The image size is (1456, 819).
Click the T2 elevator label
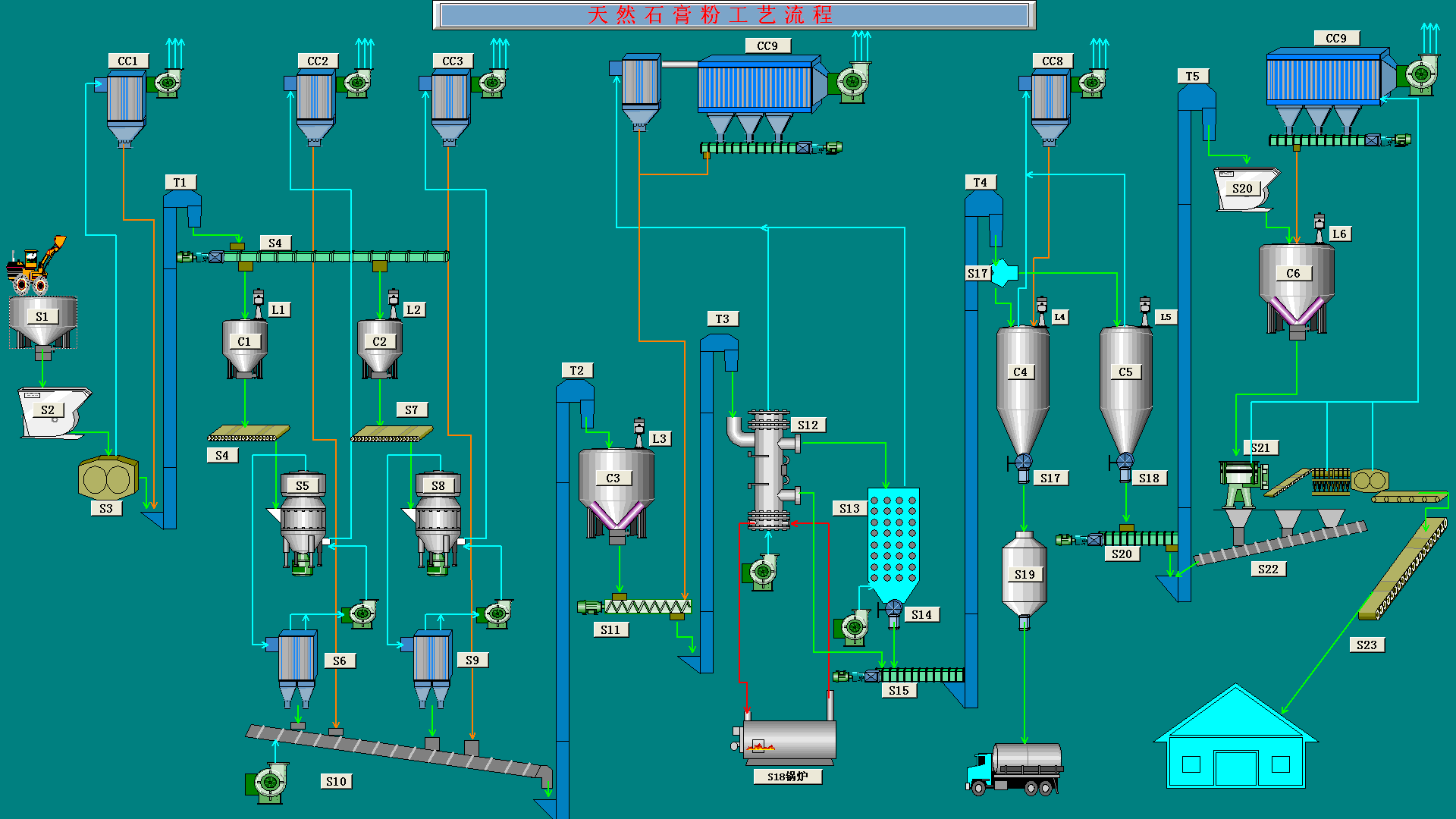(x=576, y=370)
